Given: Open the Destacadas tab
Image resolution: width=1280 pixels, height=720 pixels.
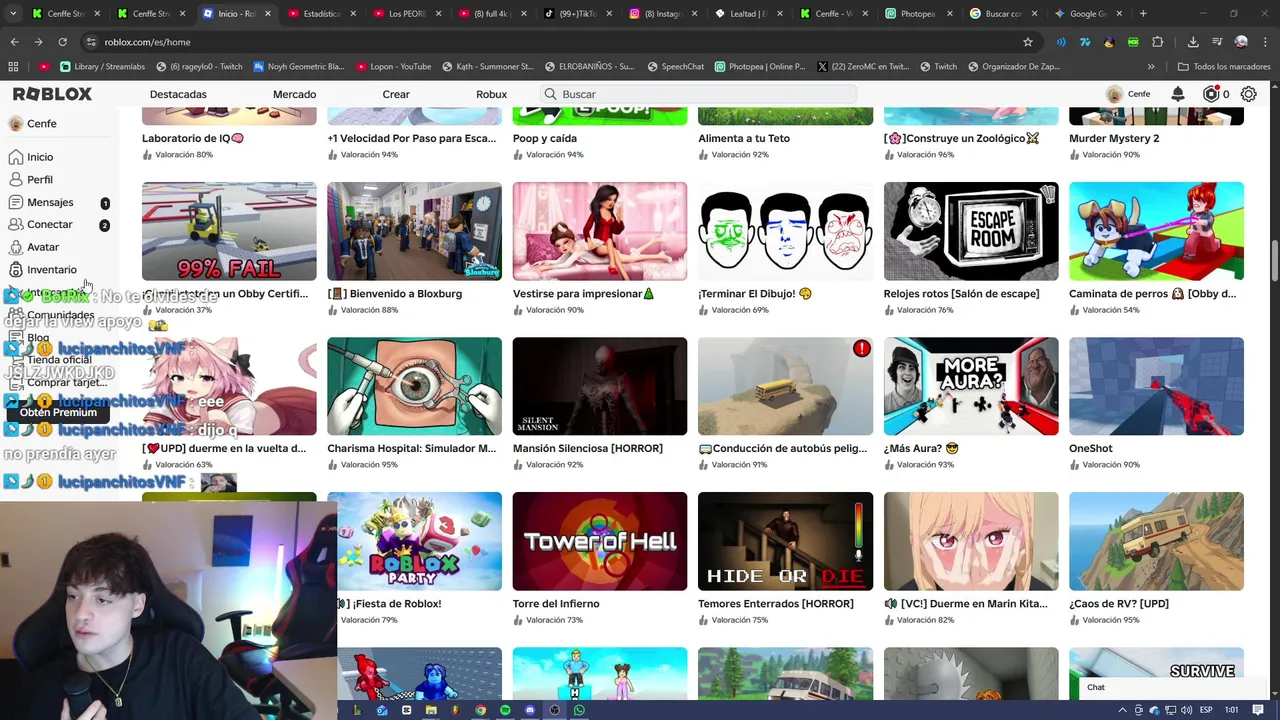Looking at the screenshot, I should click(x=178, y=94).
